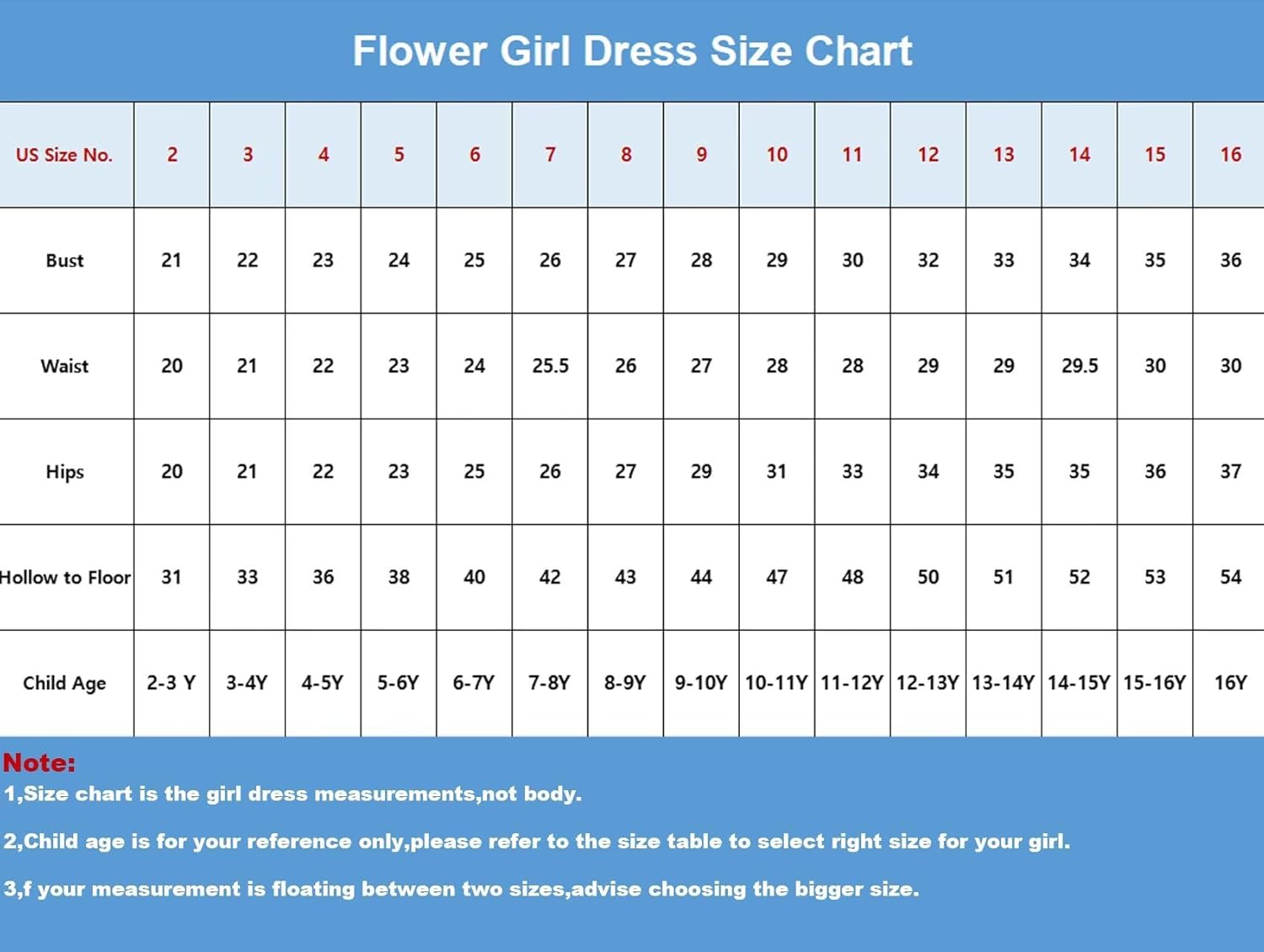Screen dimensions: 1264x952
Task: Click the Waist row label
Action: coord(65,366)
